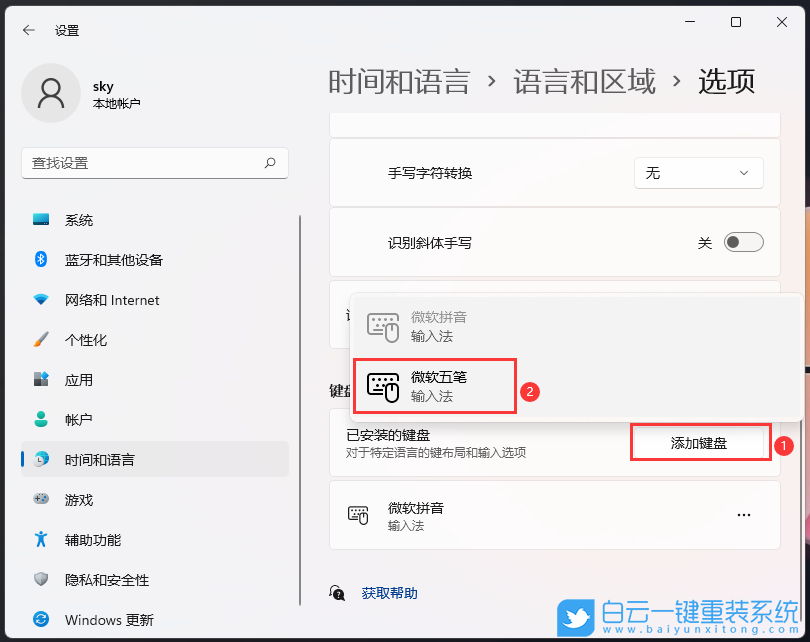
Task: Open more options for 微软拼音 input method
Action: click(x=743, y=514)
